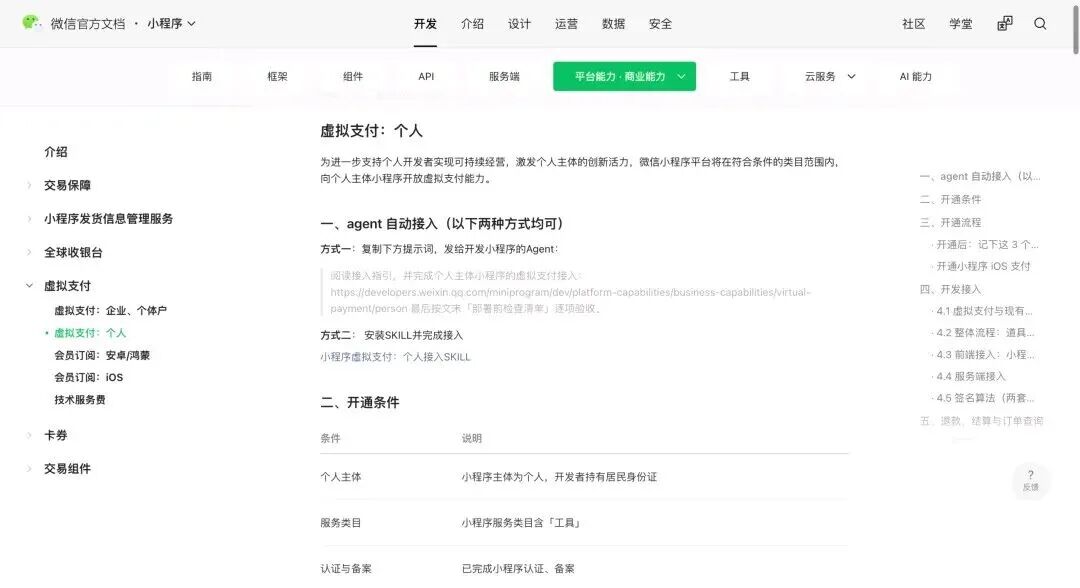Select 虚拟支付：个人 in sidebar
This screenshot has height=588, width=1080.
click(x=90, y=333)
